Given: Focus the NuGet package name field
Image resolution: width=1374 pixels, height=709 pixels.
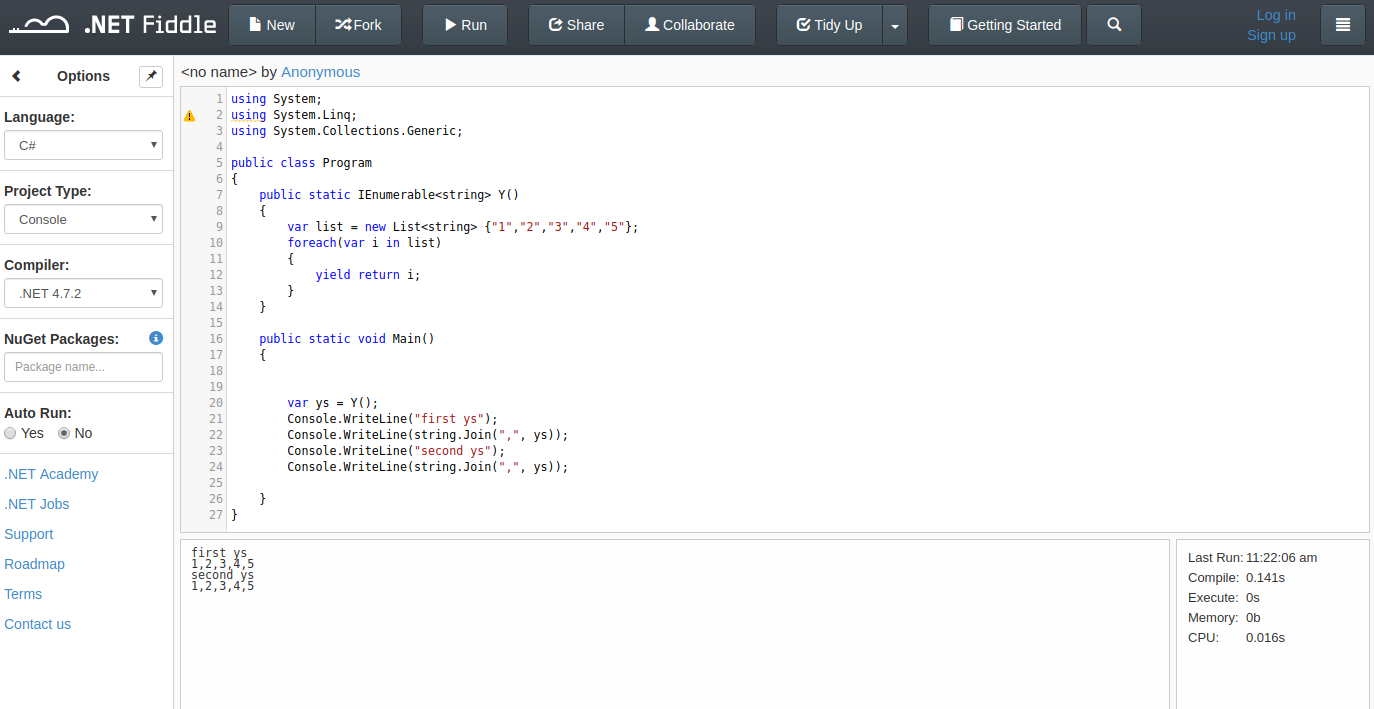Looking at the screenshot, I should coord(83,367).
